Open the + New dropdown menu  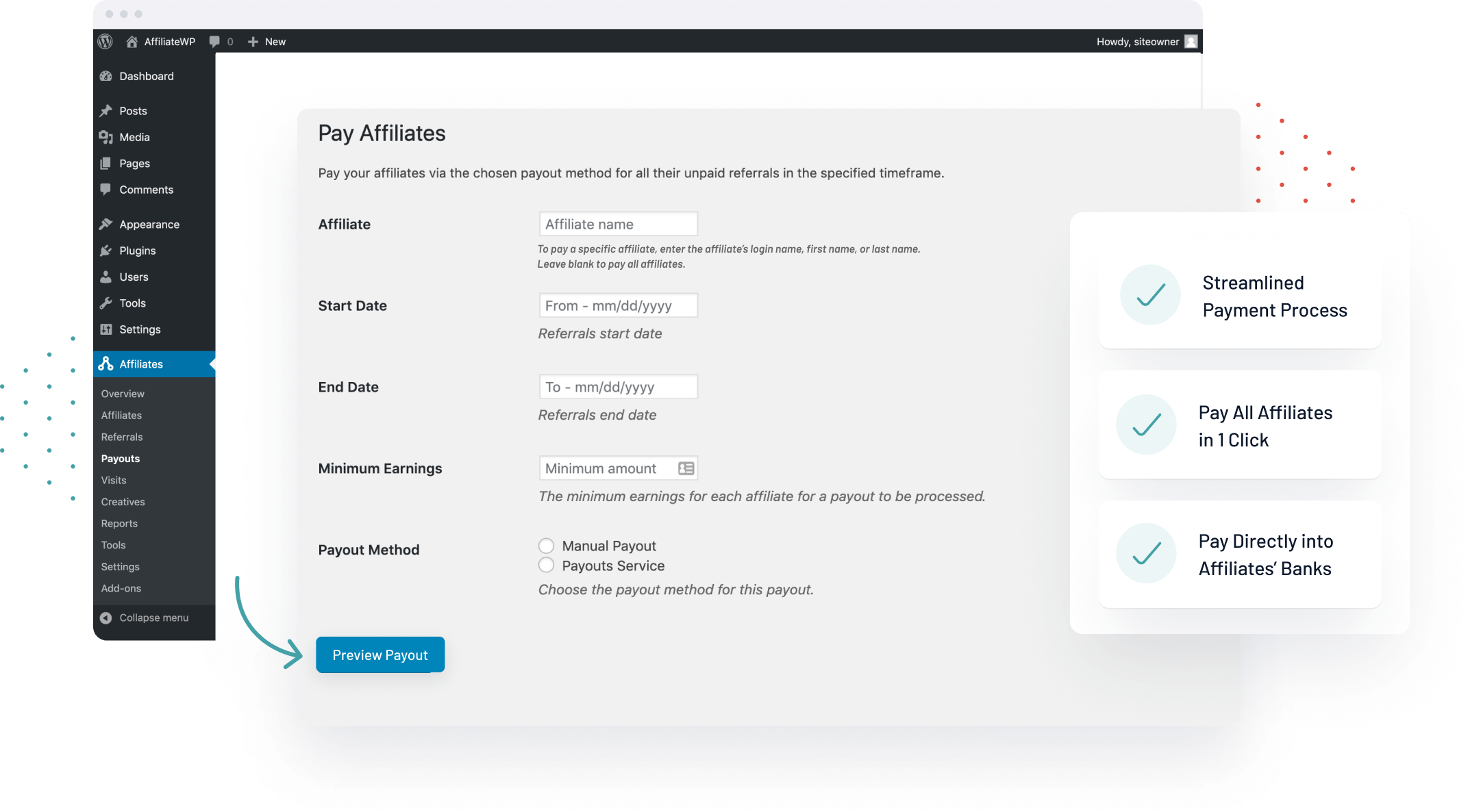(x=266, y=42)
